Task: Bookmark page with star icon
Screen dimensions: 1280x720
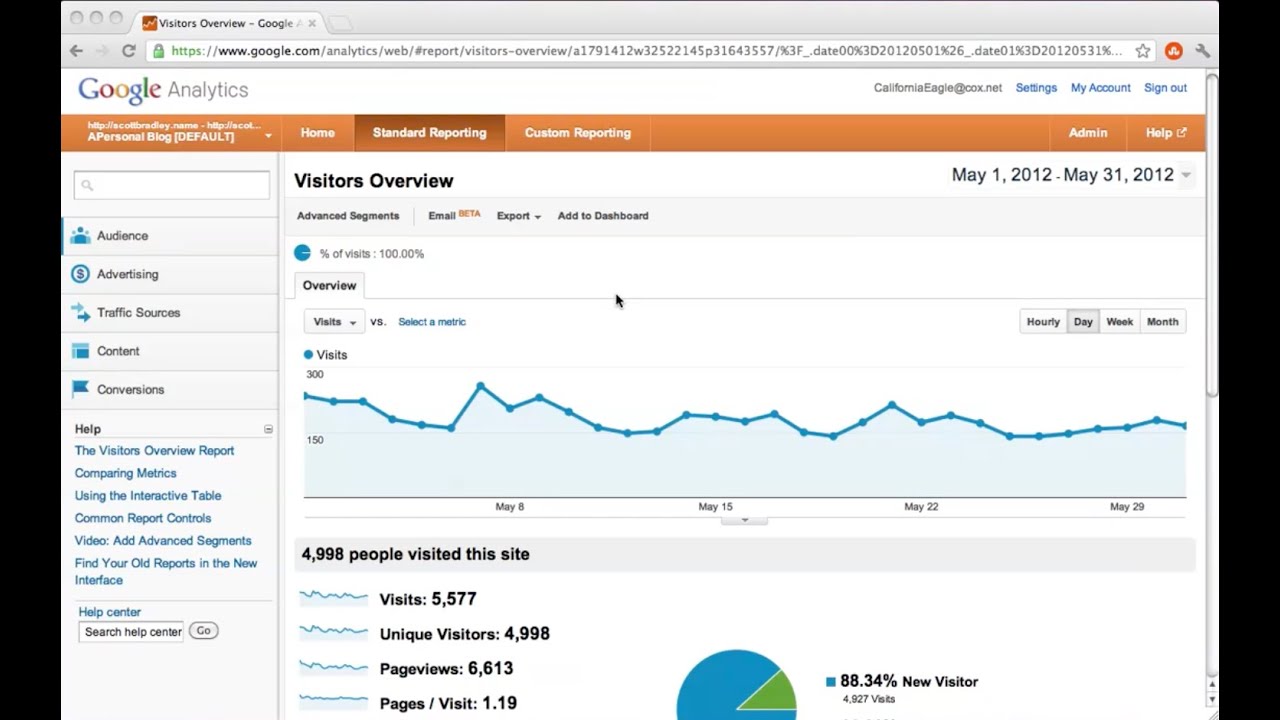Action: (x=1143, y=51)
